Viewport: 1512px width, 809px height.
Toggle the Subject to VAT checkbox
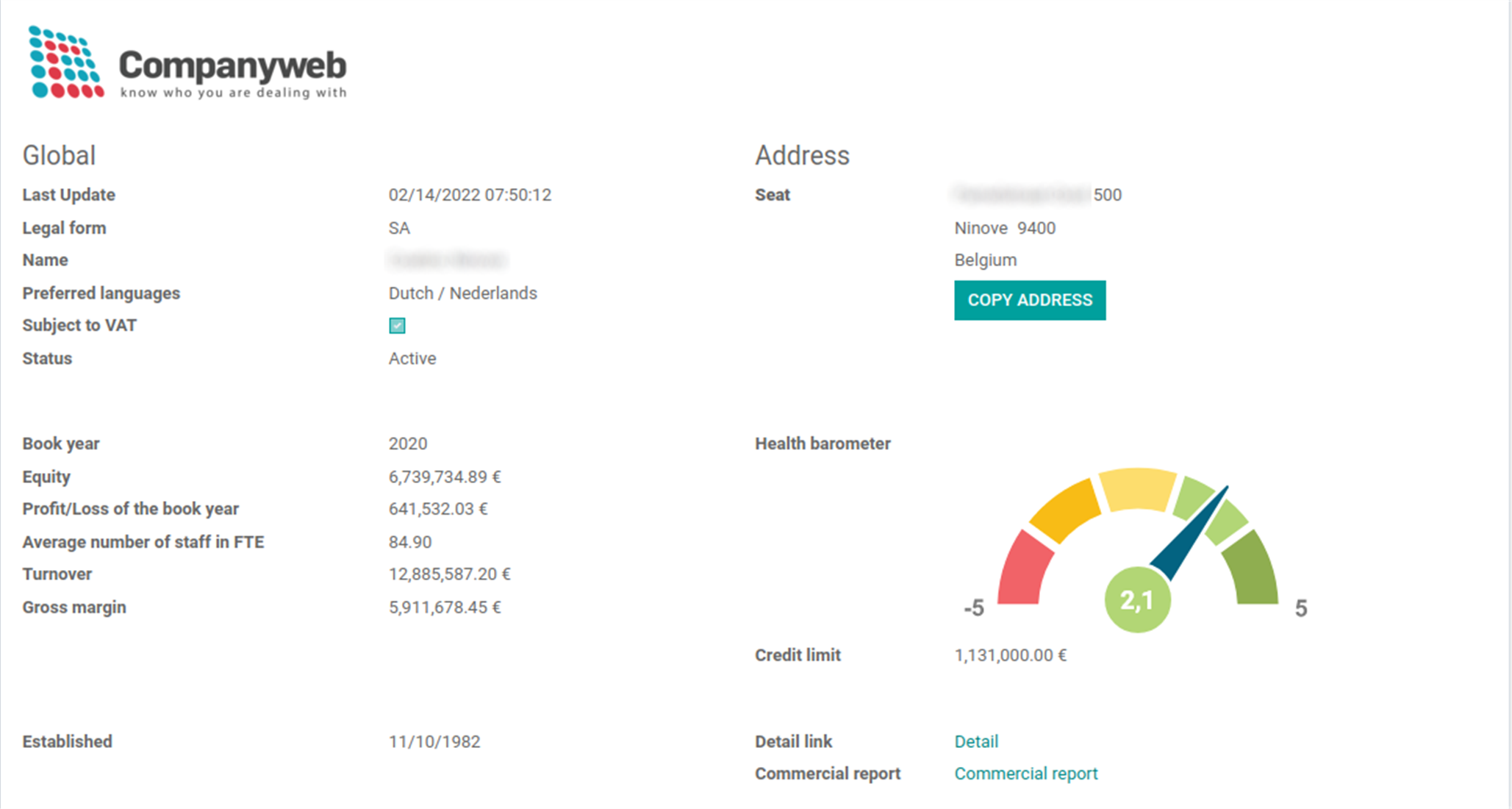coord(397,326)
